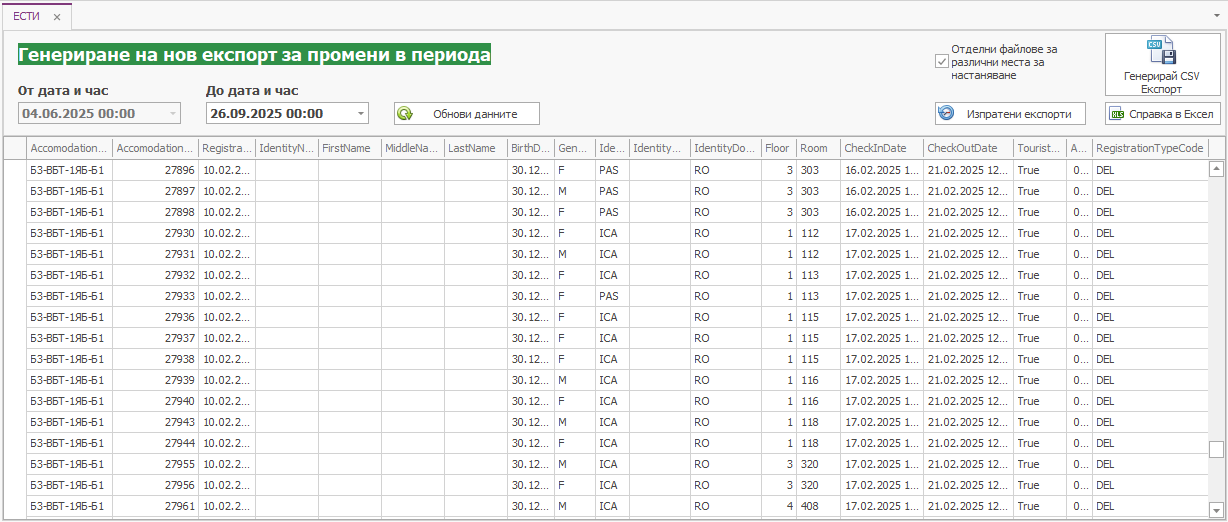
Task: Expand the tab list arrow at top right
Action: 1216,17
